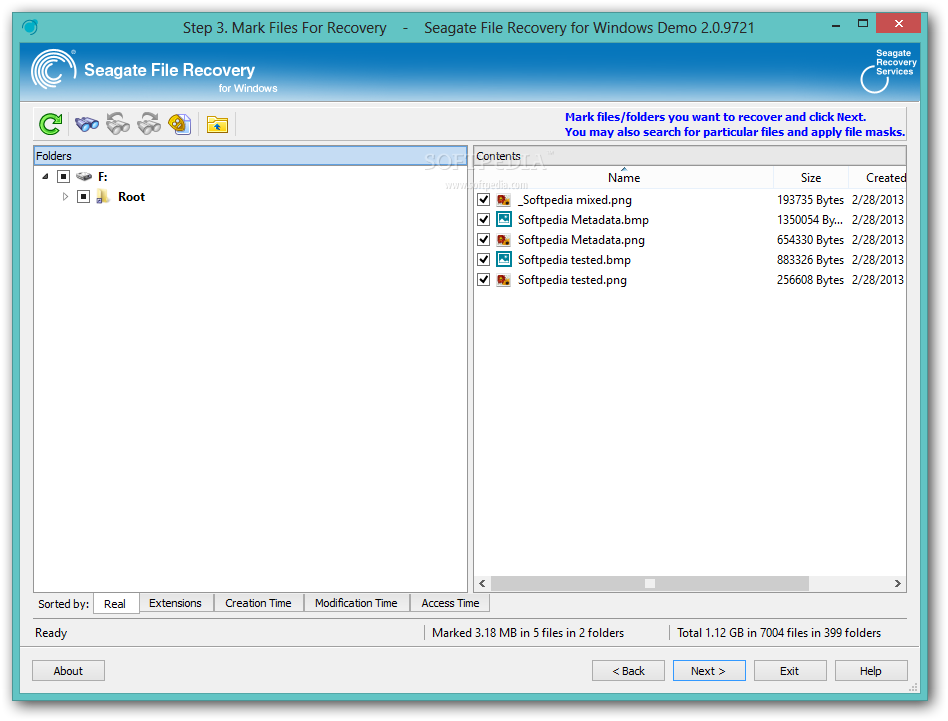Open Help with the Help button

click(x=871, y=671)
